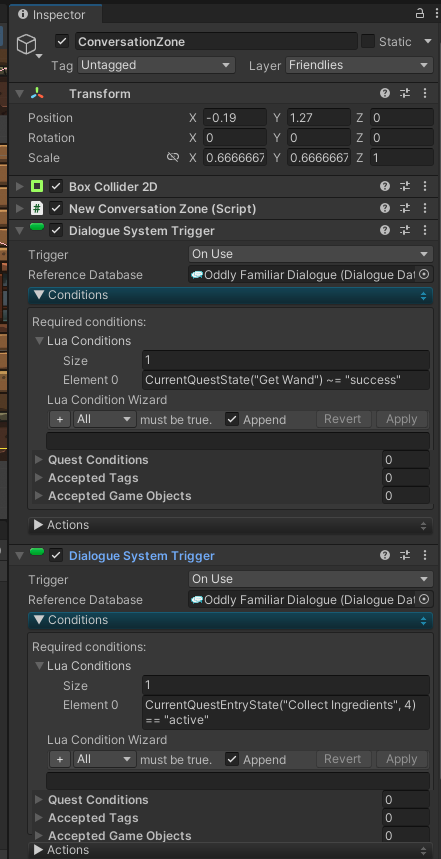Open New Conversation Zone preset icon
Screen dimensions: 441x859
tap(405, 209)
